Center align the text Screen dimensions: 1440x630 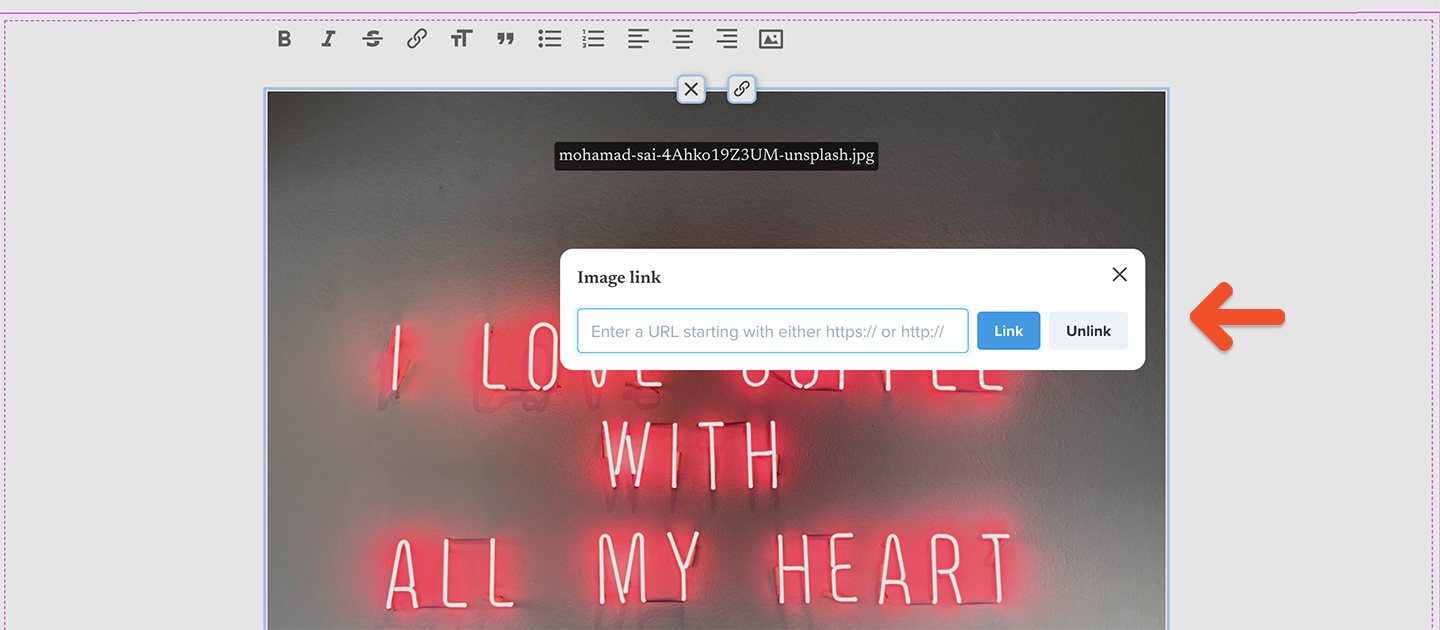(x=681, y=39)
